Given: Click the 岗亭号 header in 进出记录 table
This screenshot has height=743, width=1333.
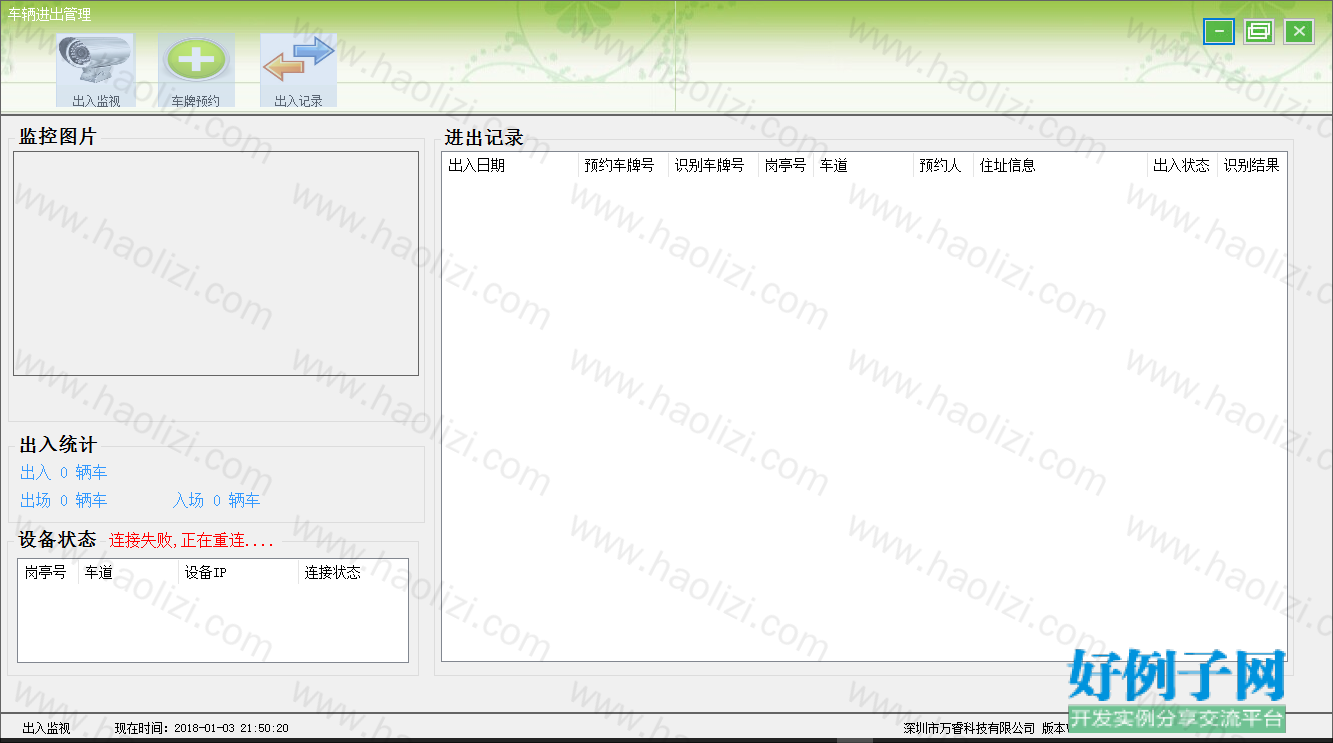Looking at the screenshot, I should 786,166.
